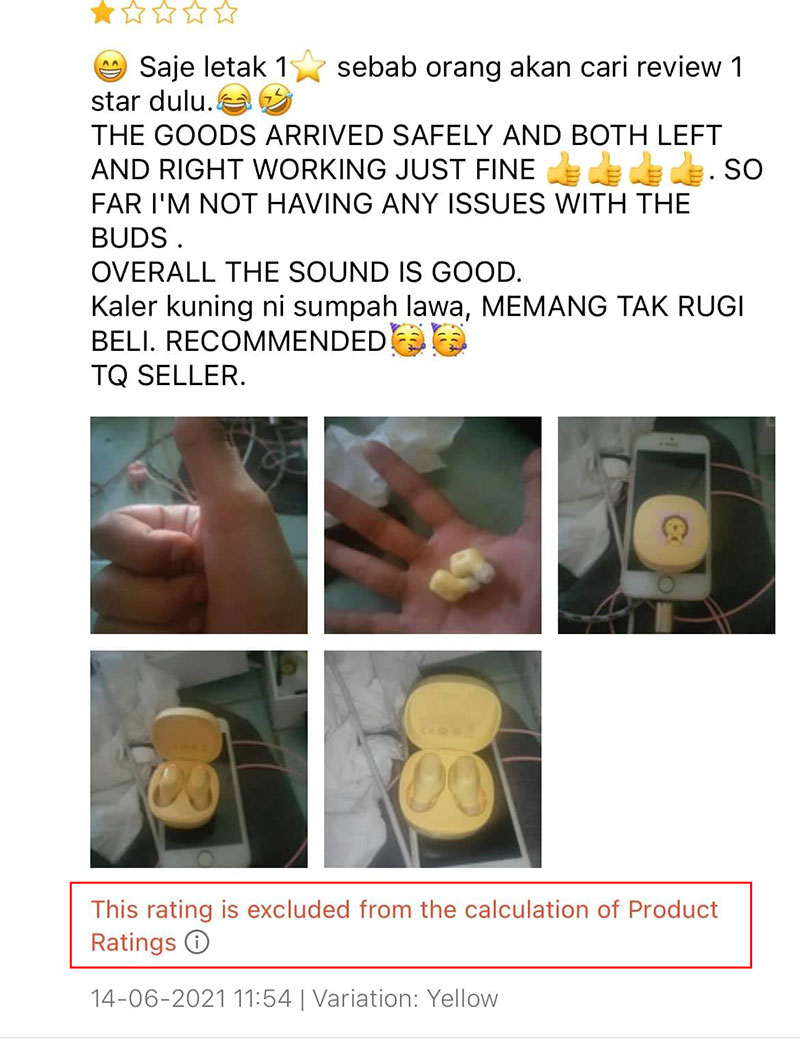Screen dimensions: 800x1039
Task: Click the grinning emoji before 'Saje letak'
Action: (109, 67)
